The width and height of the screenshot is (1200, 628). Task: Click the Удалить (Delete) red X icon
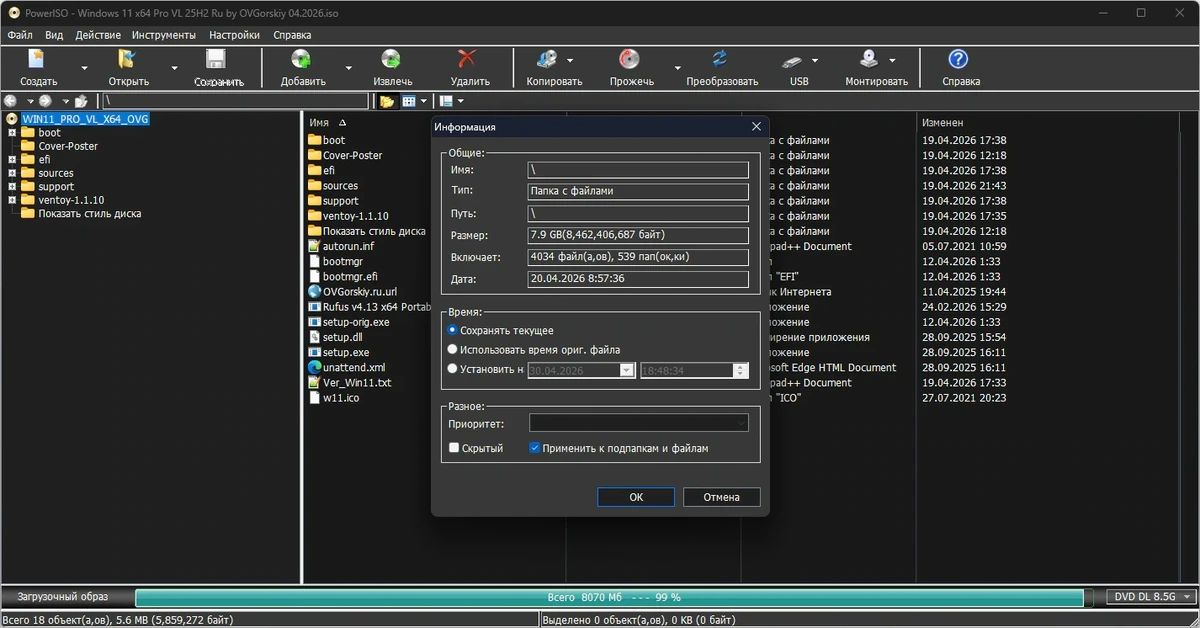click(x=467, y=60)
